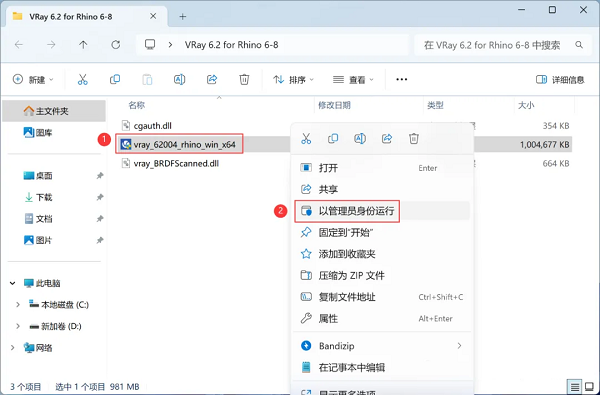The height and width of the screenshot is (395, 600).
Task: Click the search magnifier icon
Action: [579, 45]
